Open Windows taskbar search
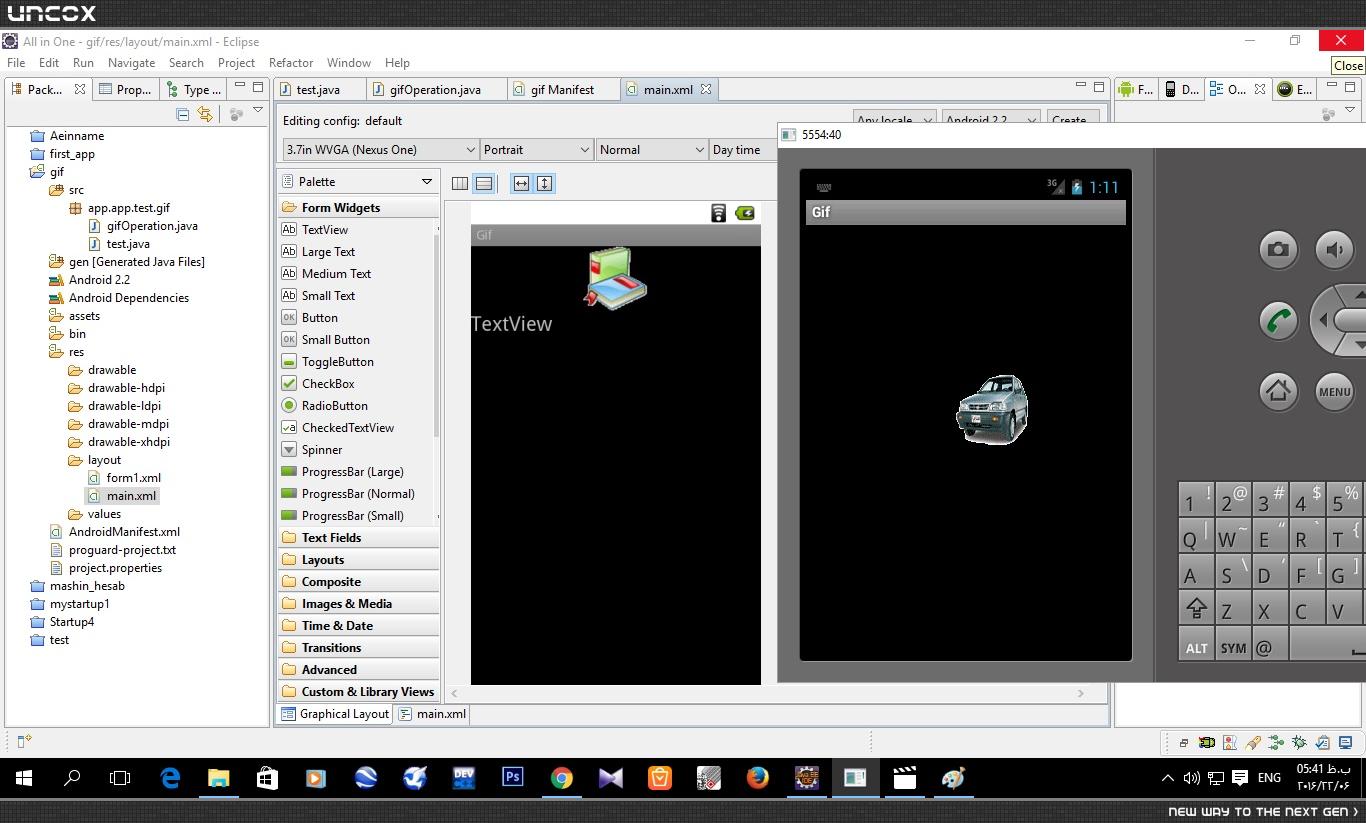Image resolution: width=1366 pixels, height=823 pixels. pyautogui.click(x=72, y=778)
